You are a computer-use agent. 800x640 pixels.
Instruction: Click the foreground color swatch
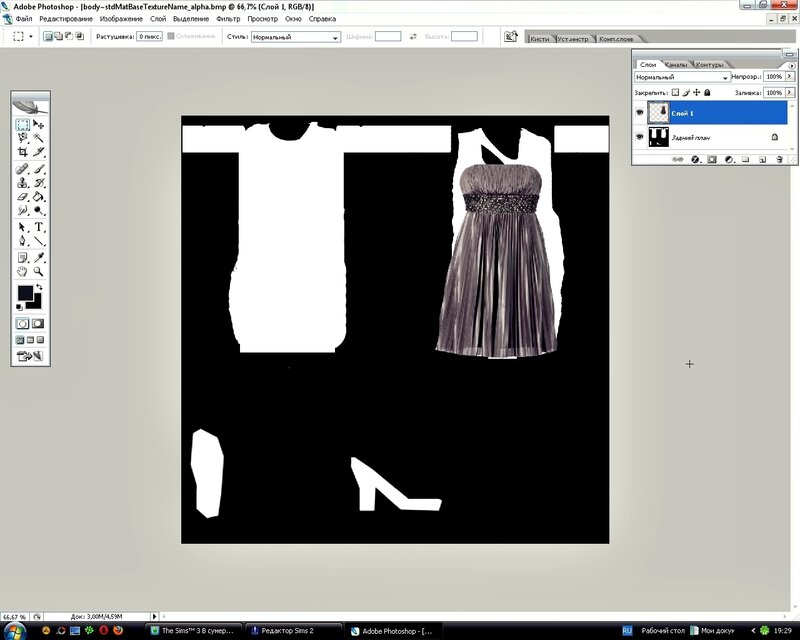click(24, 294)
